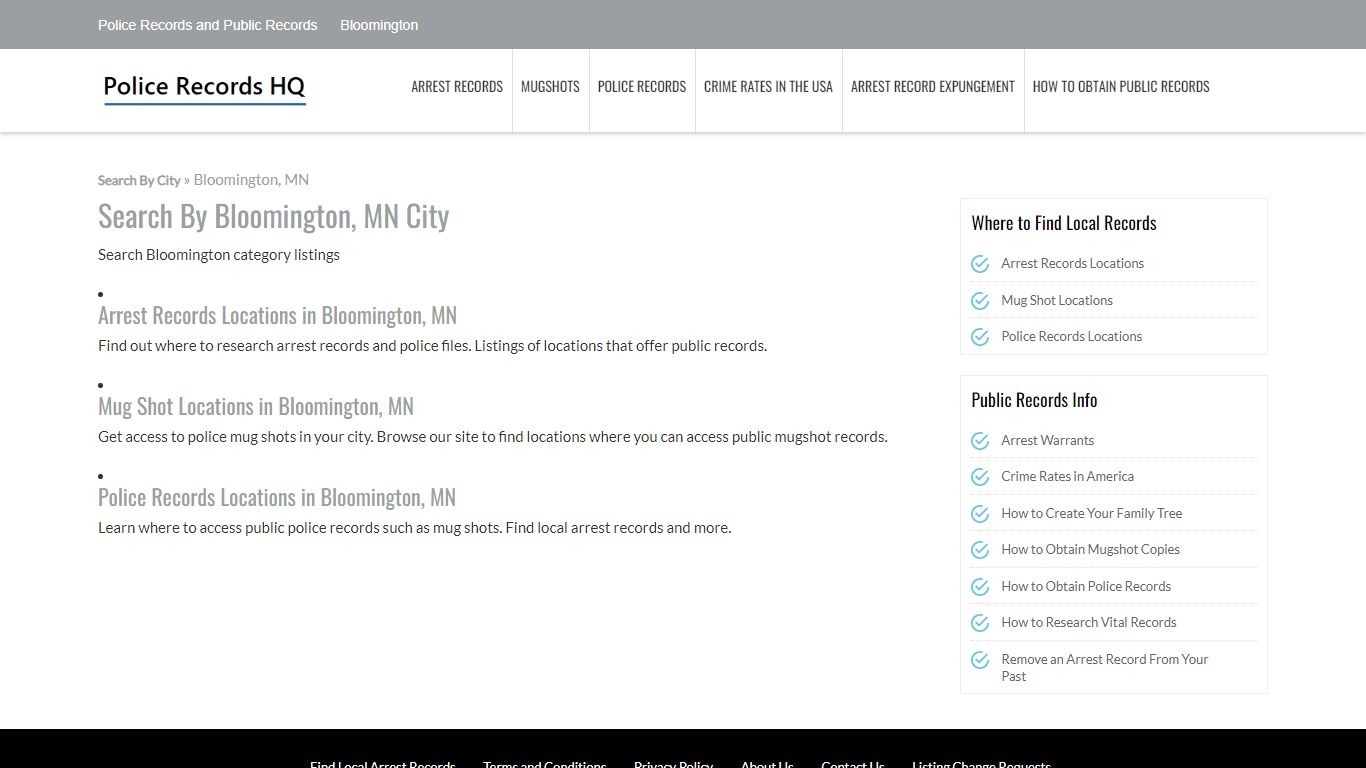Open sidebar Police Records Locations link

tap(1071, 337)
